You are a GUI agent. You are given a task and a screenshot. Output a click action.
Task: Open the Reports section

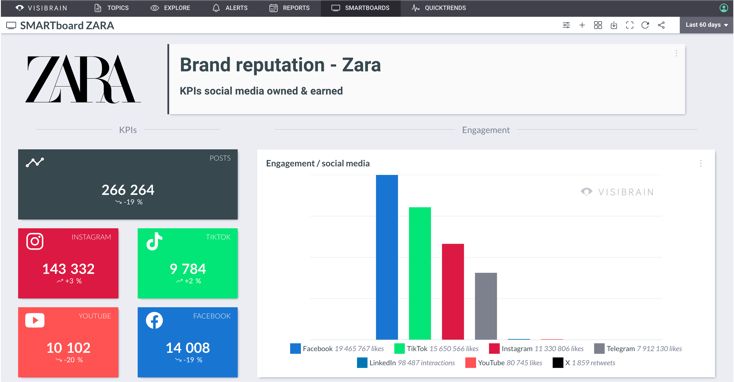coord(289,8)
